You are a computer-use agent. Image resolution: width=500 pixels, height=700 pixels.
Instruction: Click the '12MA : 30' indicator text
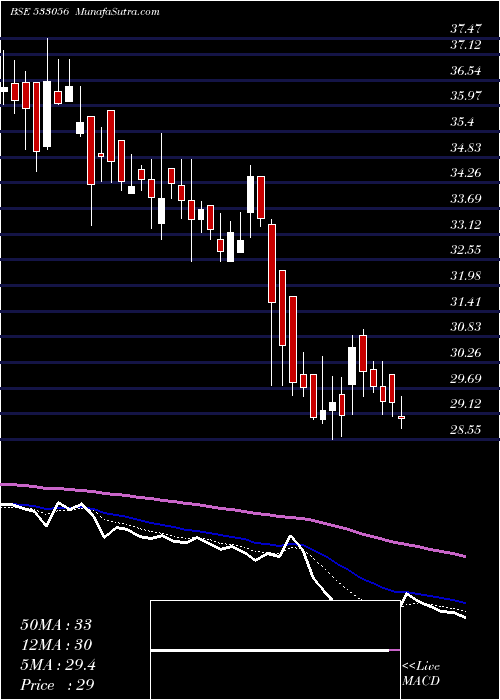56,645
